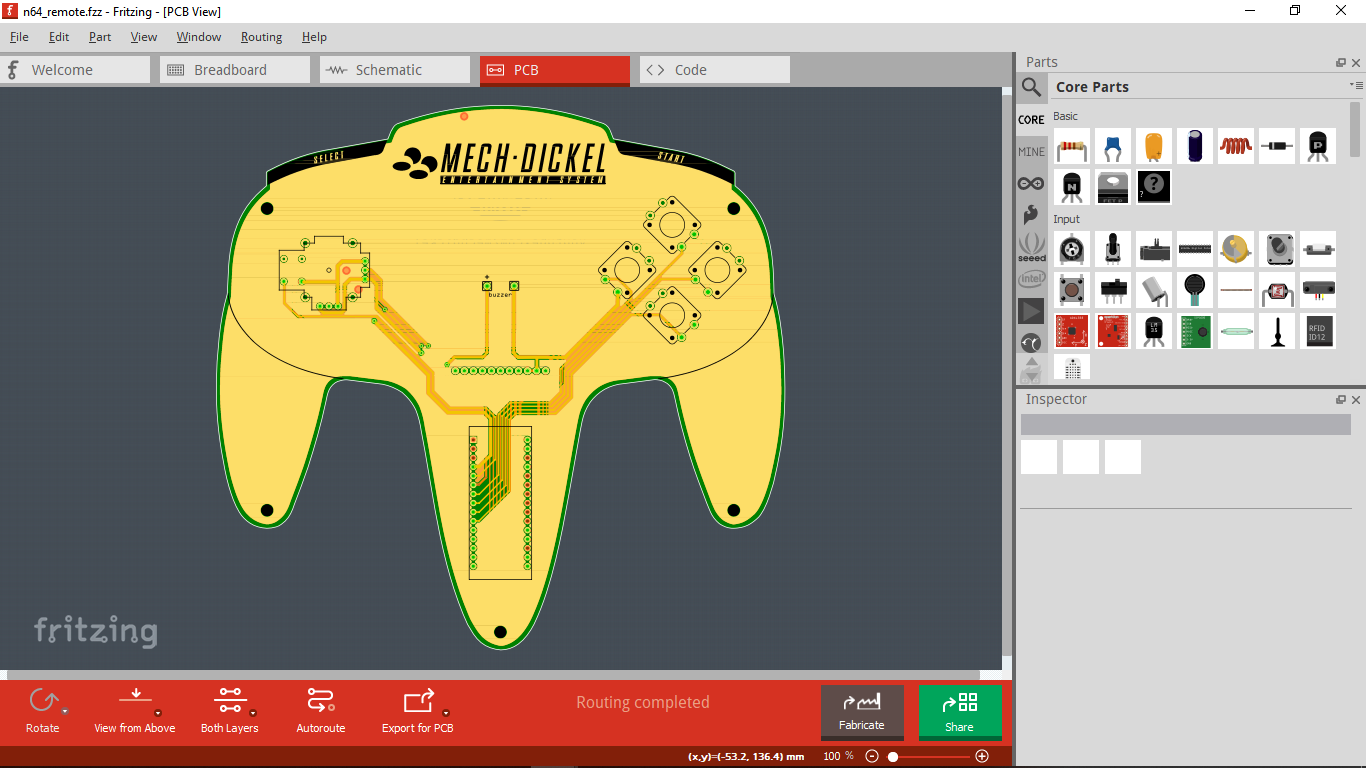Select the diode part icon

[x=1277, y=146]
